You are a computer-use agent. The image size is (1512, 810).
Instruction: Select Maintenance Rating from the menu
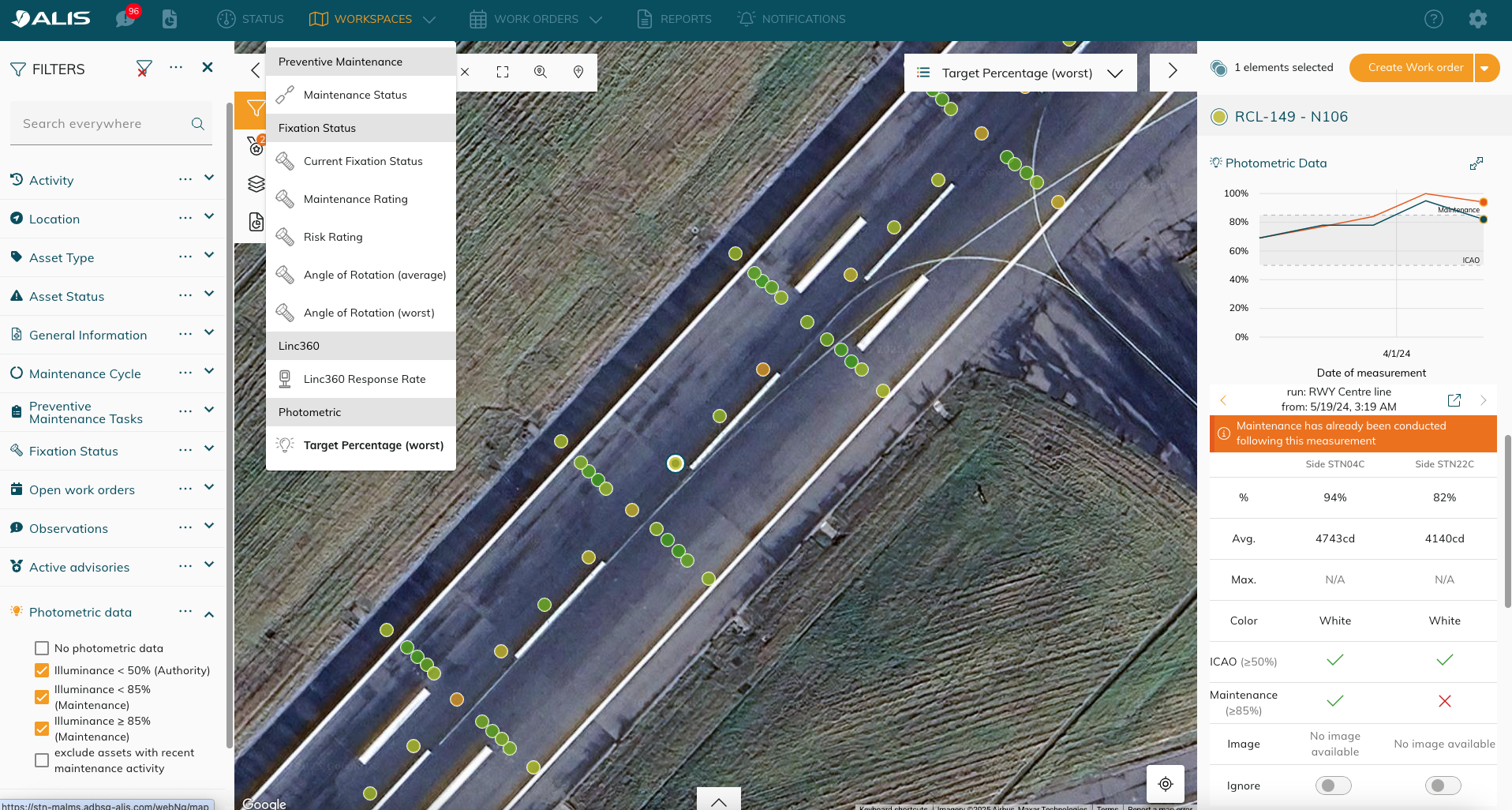(x=355, y=199)
